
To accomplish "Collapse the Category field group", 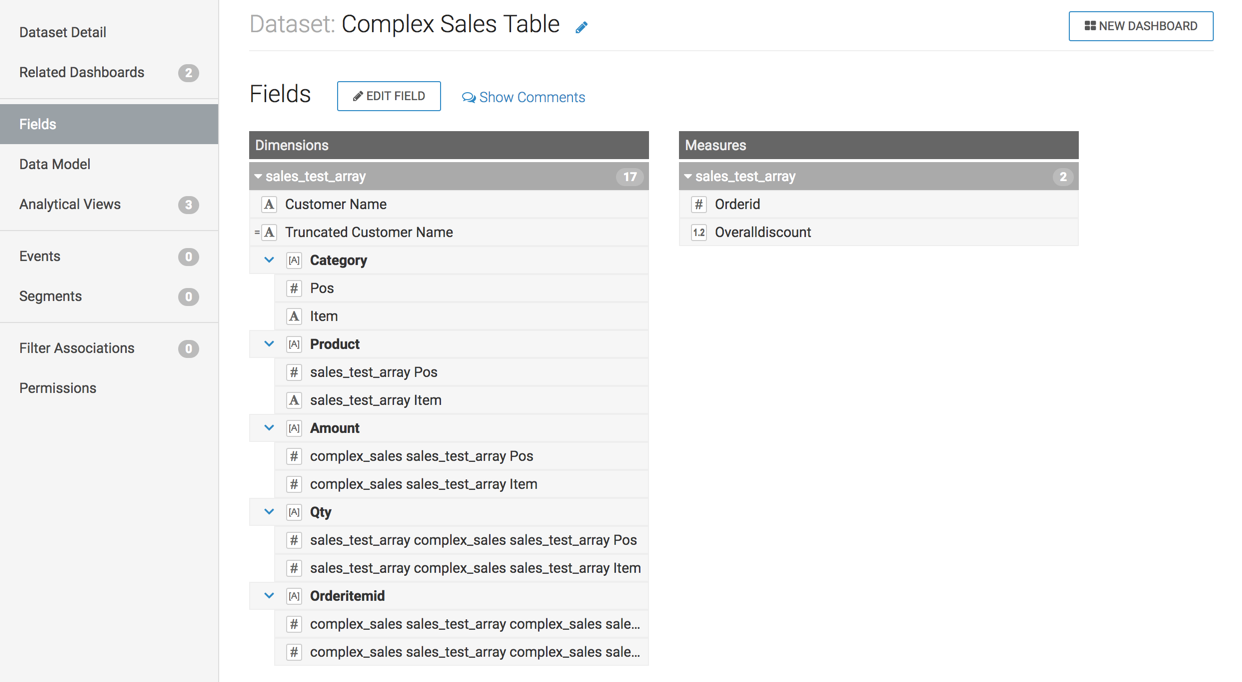I will click(269, 260).
